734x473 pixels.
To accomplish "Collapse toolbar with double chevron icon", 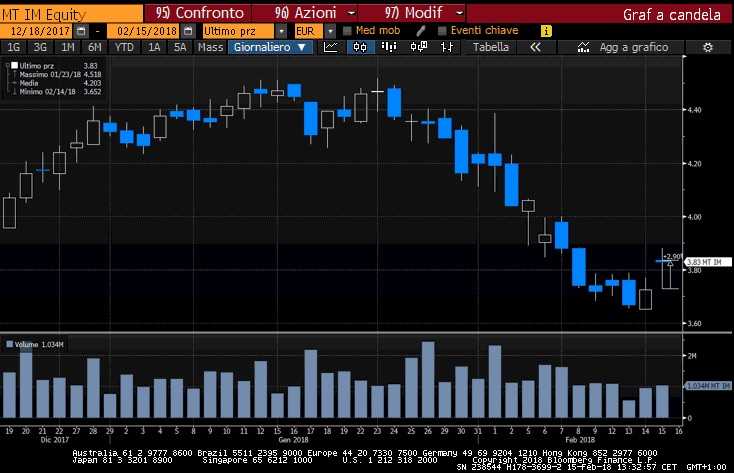I will pyautogui.click(x=535, y=47).
